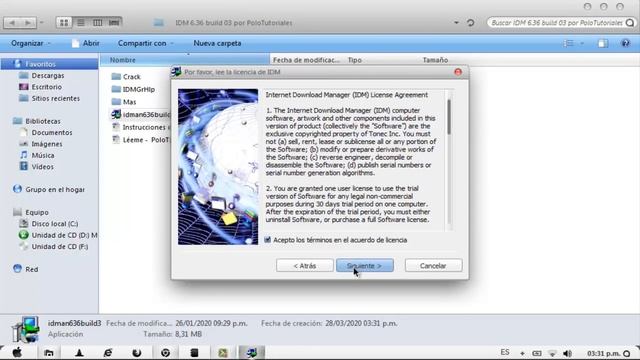This screenshot has height=360, width=640.
Task: Open the file explorer taskbar icon
Action: 49,353
